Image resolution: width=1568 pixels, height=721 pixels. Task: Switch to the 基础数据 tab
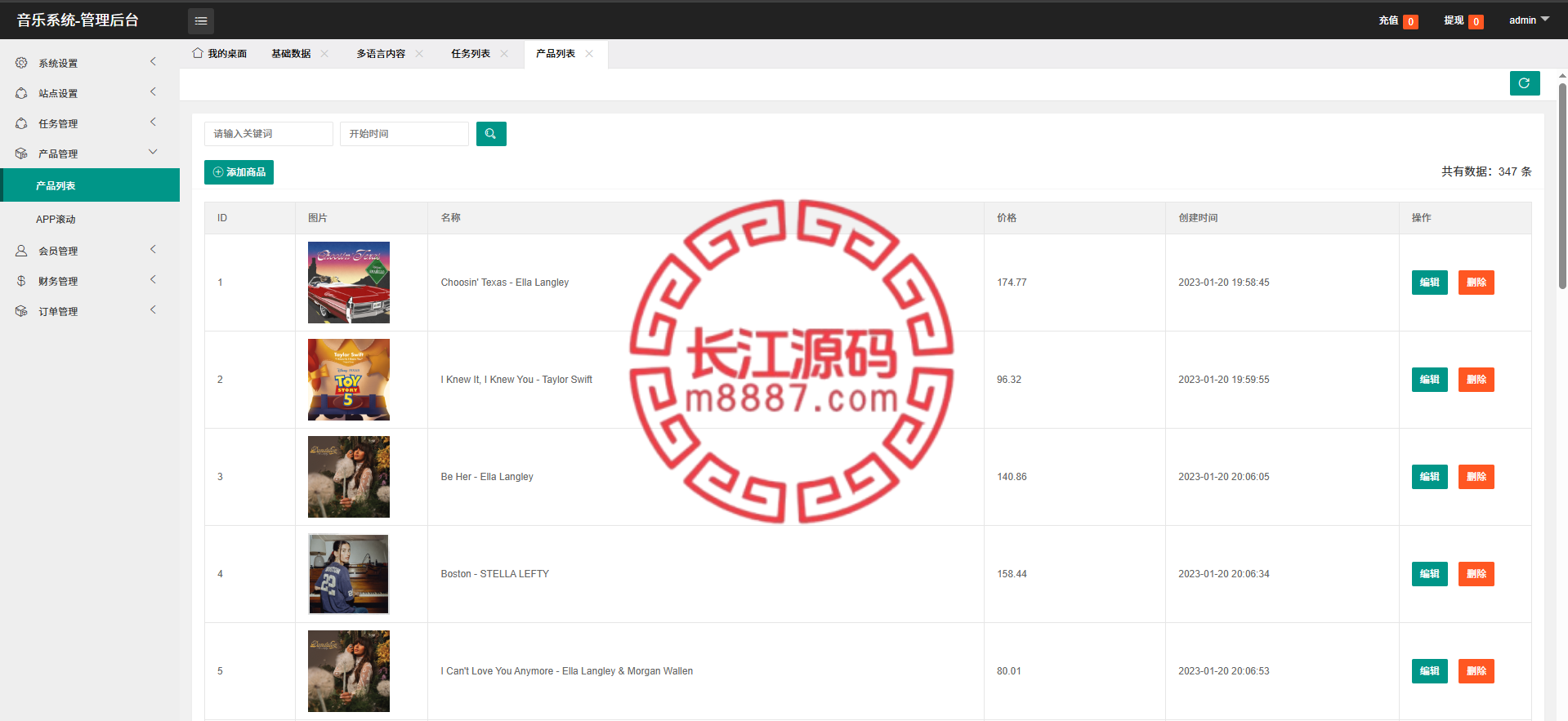[291, 54]
